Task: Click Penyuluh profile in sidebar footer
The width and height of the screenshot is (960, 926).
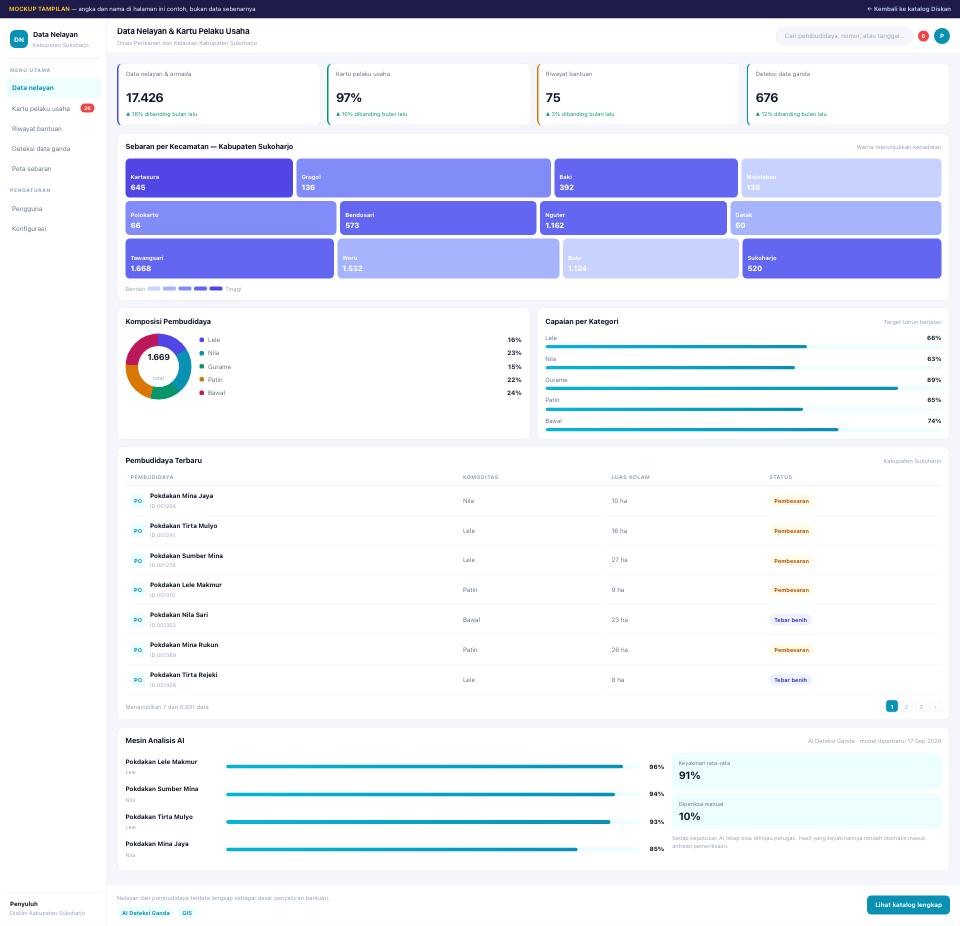Action: tap(47, 908)
